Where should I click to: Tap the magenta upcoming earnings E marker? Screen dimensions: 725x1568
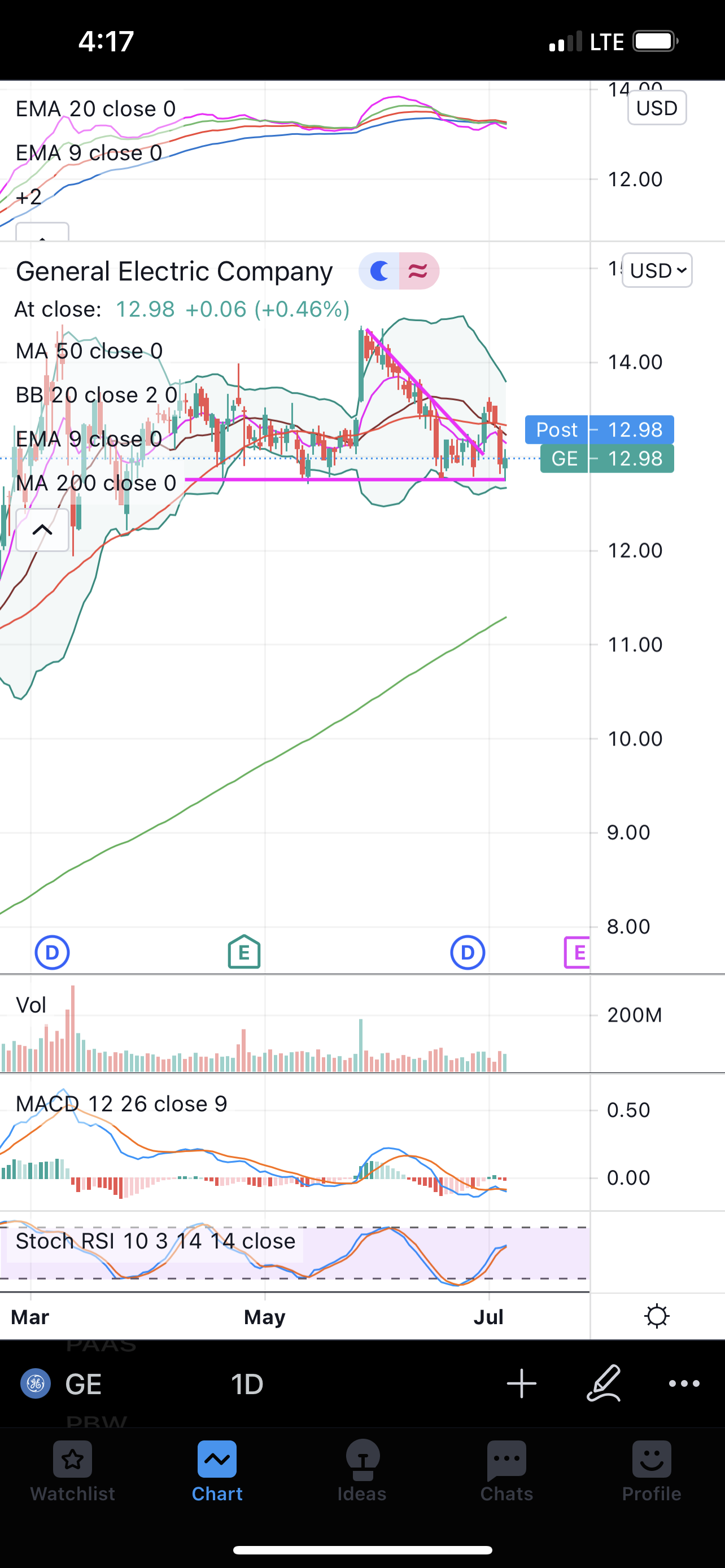576,952
